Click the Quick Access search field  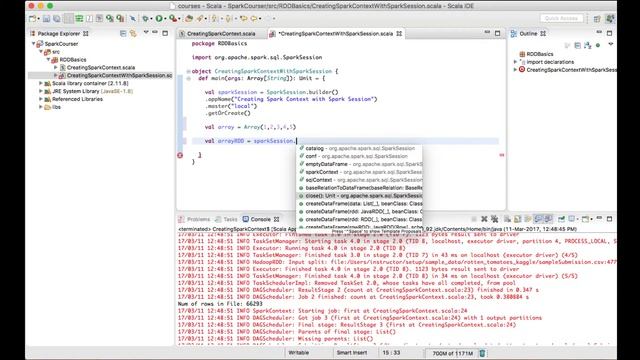tap(561, 18)
